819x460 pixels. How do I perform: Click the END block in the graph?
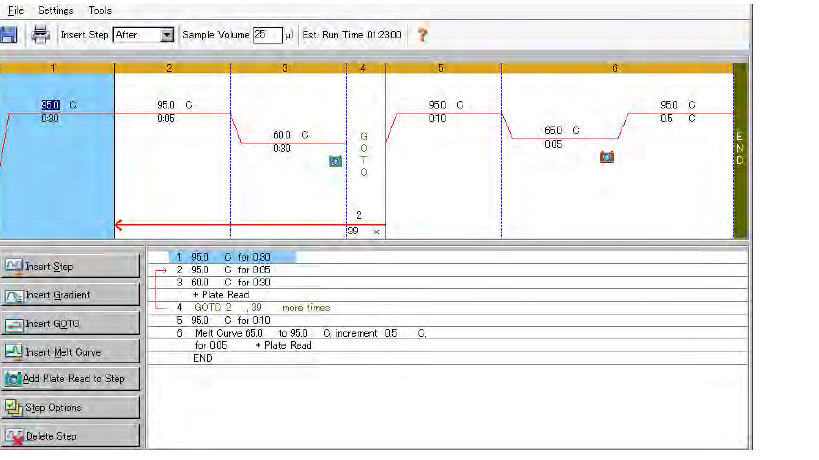740,151
